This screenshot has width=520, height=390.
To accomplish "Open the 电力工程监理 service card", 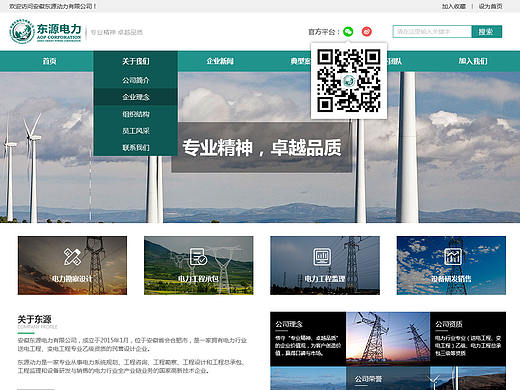I will click(x=325, y=265).
